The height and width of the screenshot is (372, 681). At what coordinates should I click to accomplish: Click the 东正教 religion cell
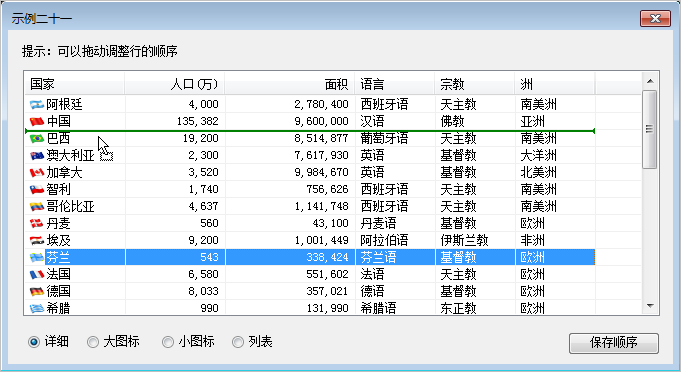click(x=459, y=308)
